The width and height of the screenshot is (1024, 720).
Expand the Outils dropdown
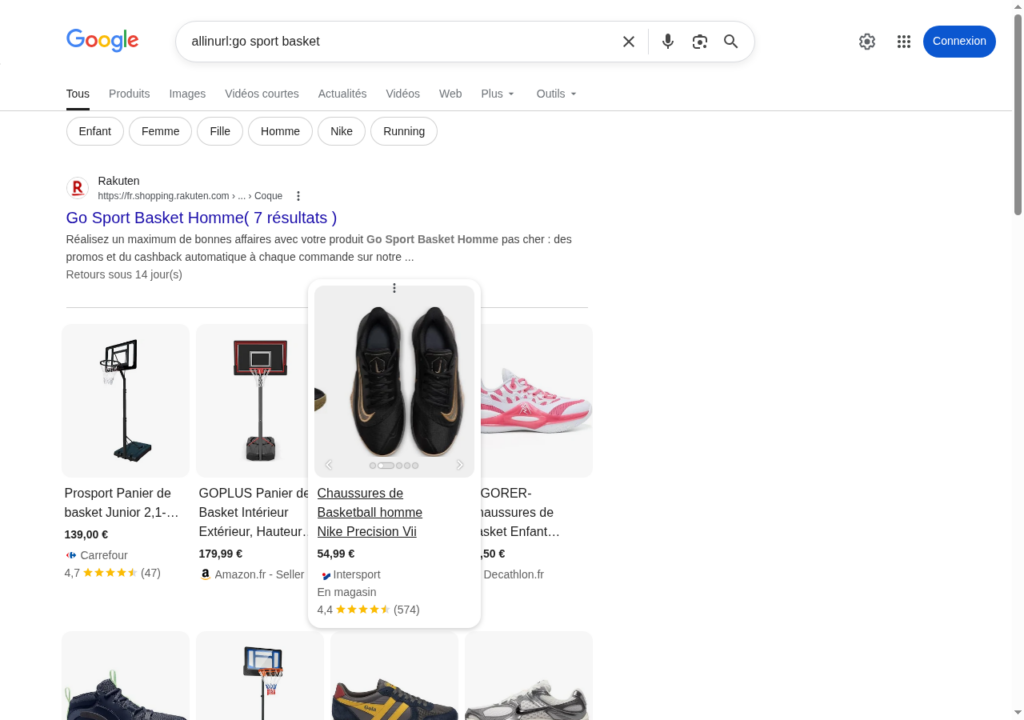coord(556,94)
